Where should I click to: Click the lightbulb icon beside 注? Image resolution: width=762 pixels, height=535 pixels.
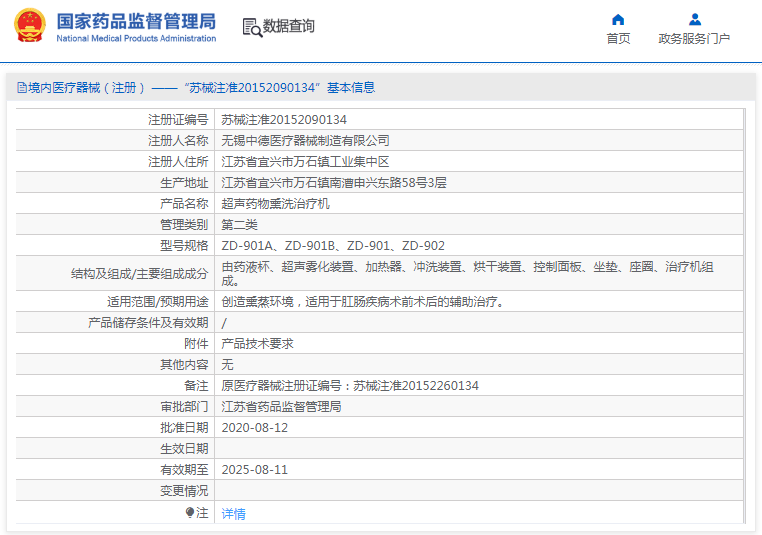[190, 512]
